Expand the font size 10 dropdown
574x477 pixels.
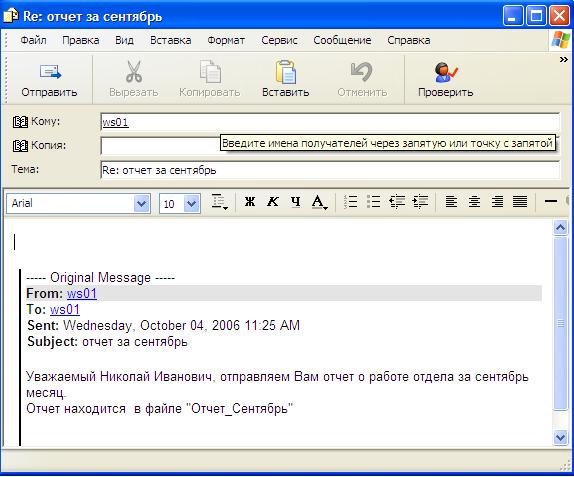tap(192, 204)
